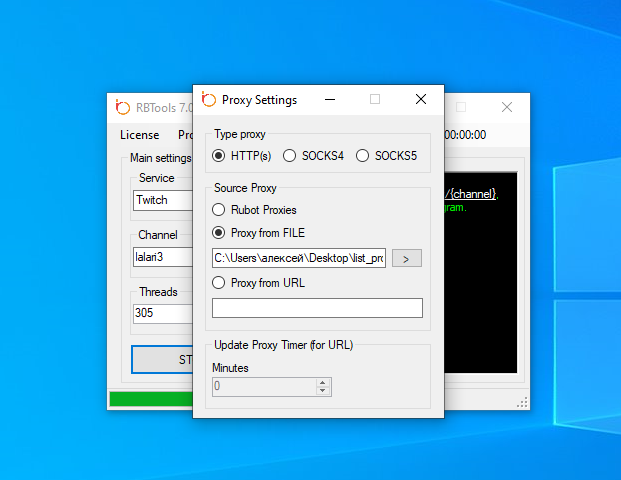Focus the empty Proxy URL input box

point(317,308)
